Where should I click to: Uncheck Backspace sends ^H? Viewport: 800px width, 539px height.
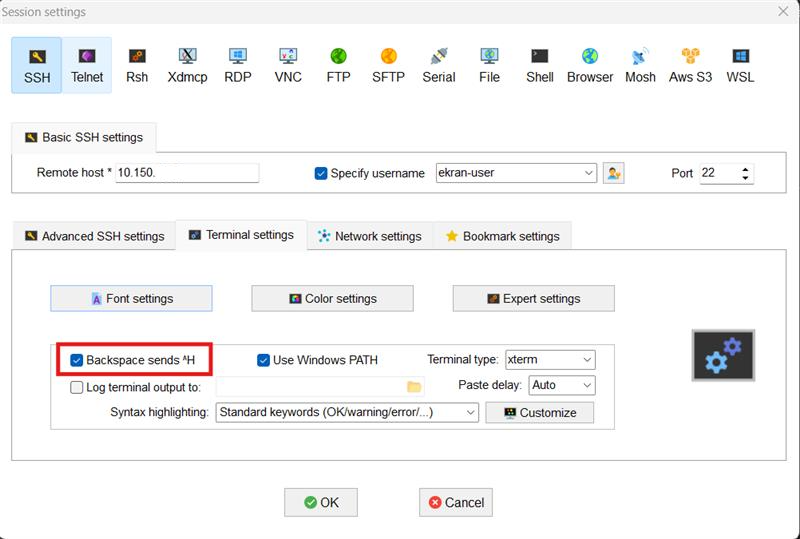tap(76, 360)
